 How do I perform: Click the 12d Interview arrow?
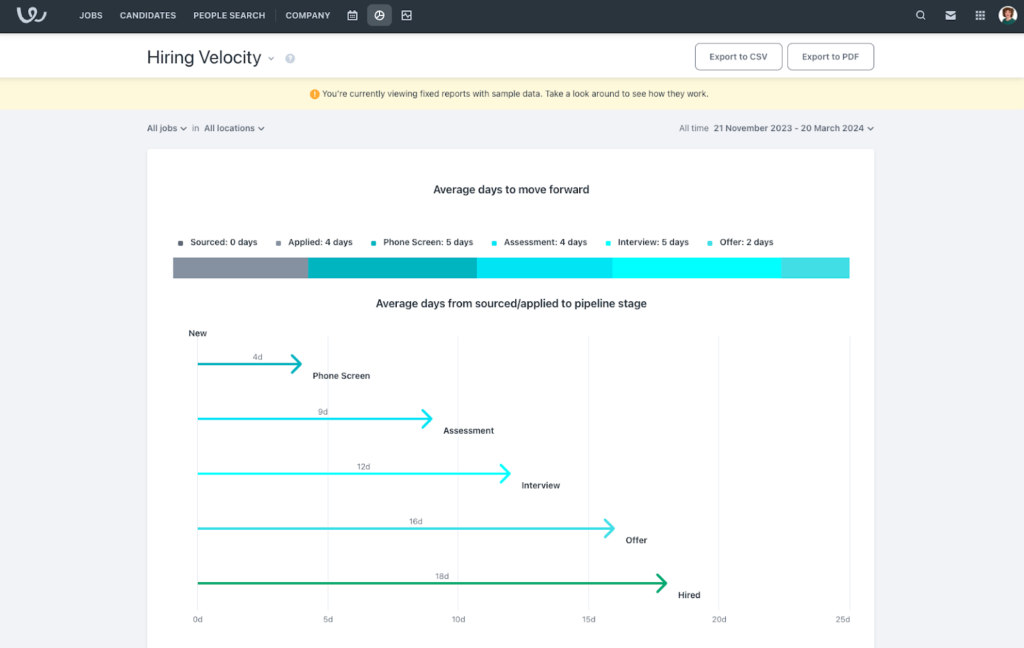[x=354, y=474]
